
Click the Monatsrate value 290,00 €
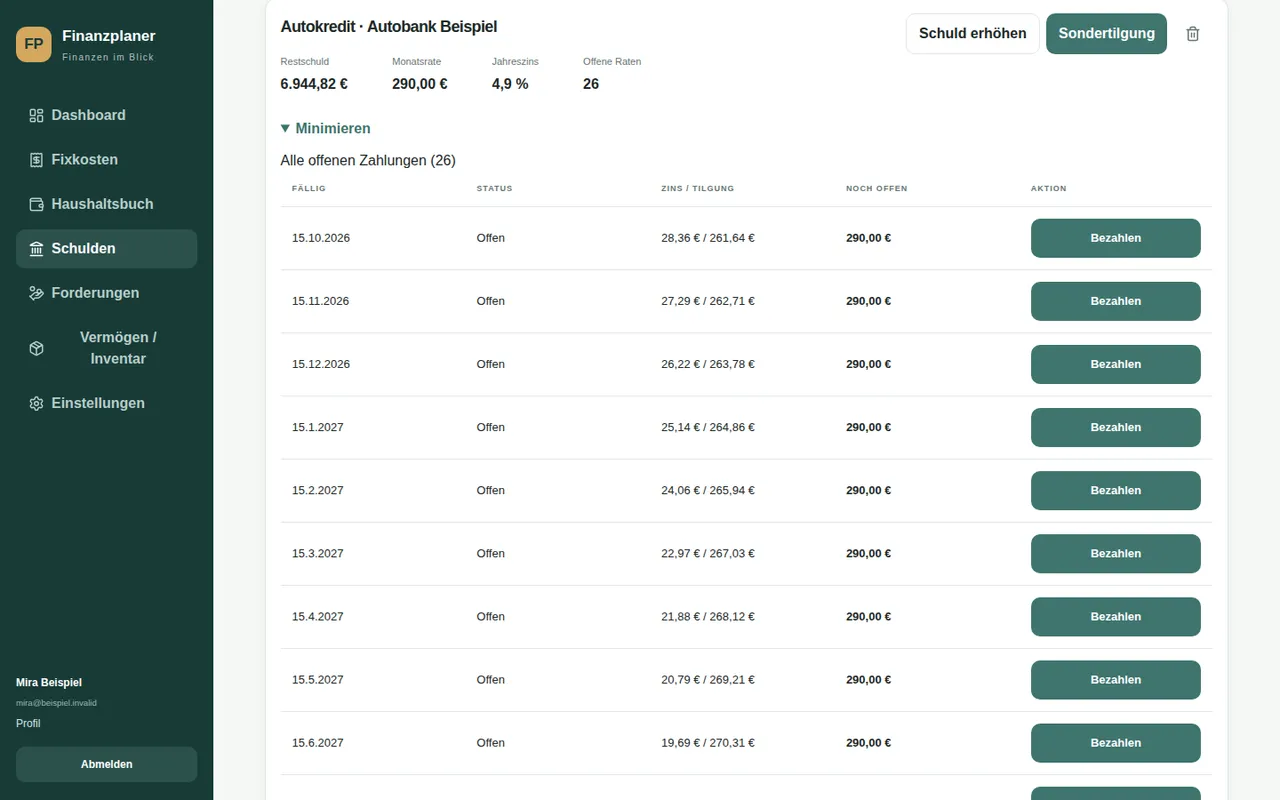420,84
